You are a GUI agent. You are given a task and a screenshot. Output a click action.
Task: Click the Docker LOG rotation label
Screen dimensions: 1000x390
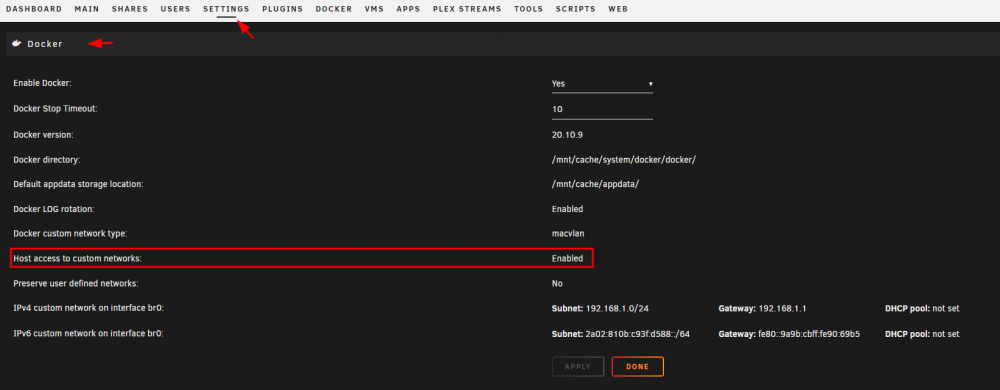(54, 209)
